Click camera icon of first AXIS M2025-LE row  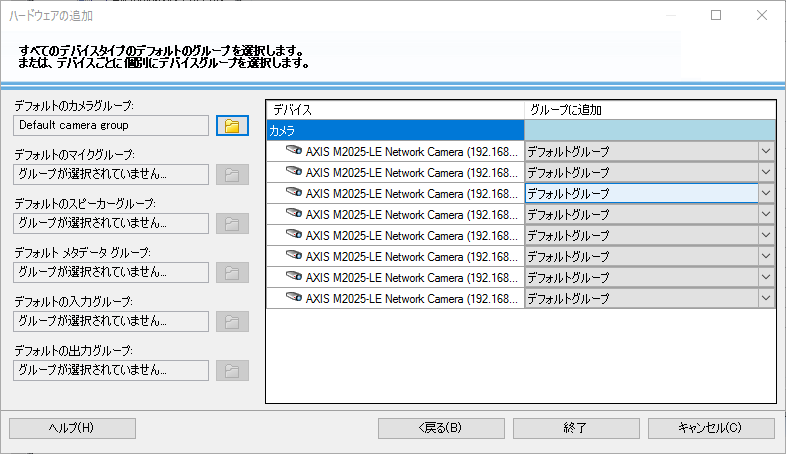pos(294,150)
